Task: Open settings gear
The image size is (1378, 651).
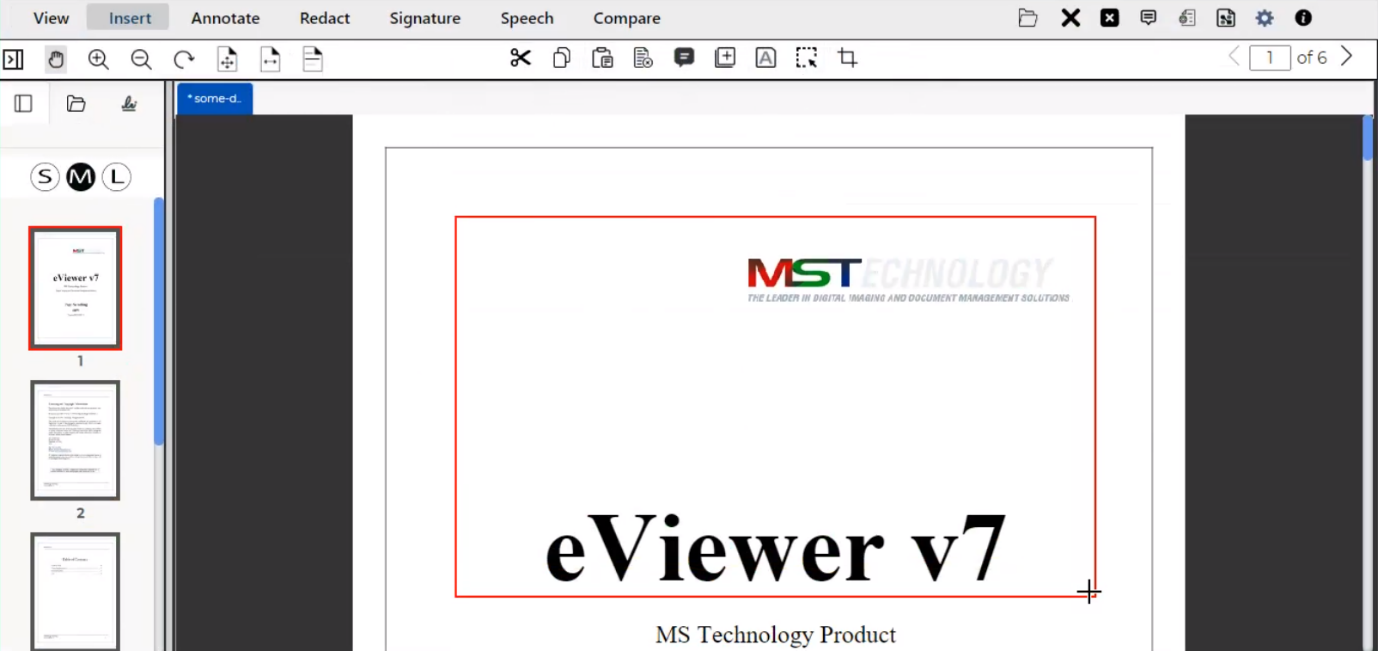Action: (1265, 18)
